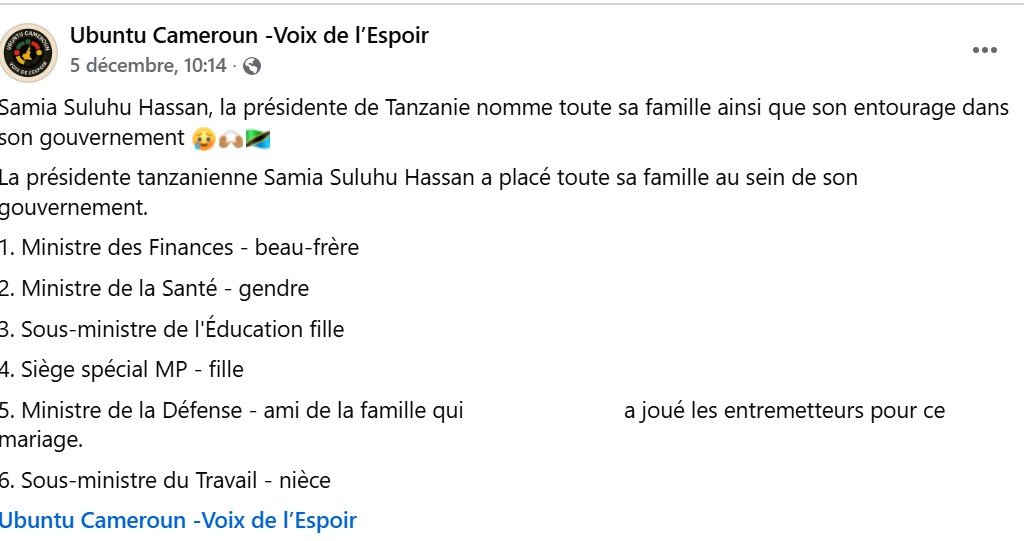Click the Ubuntu Cameroun round profile logo
The width and height of the screenshot is (1024, 541).
click(x=29, y=51)
